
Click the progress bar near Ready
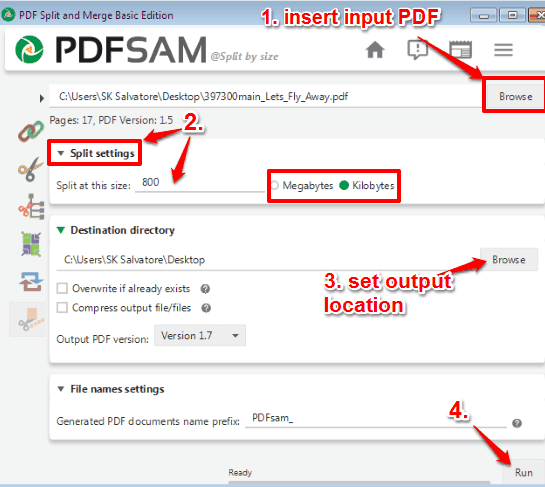coord(359,482)
